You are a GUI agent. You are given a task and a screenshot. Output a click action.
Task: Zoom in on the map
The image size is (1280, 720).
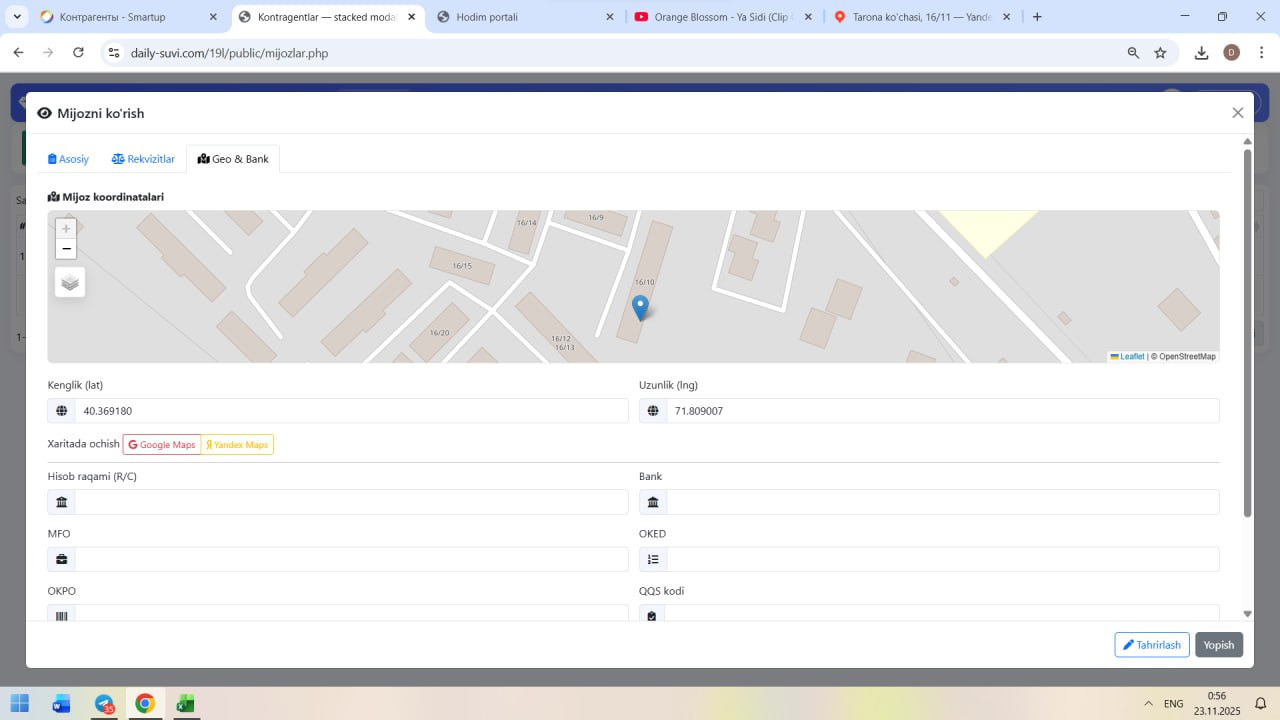(x=66, y=228)
